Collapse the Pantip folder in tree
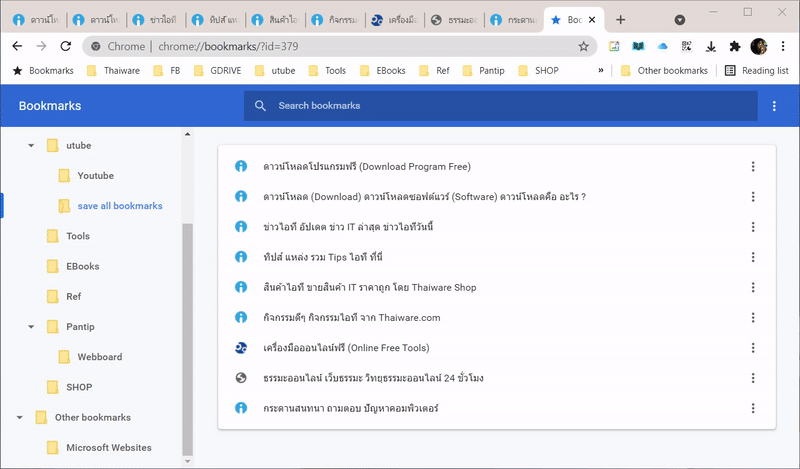This screenshot has height=469, width=800. click(31, 327)
